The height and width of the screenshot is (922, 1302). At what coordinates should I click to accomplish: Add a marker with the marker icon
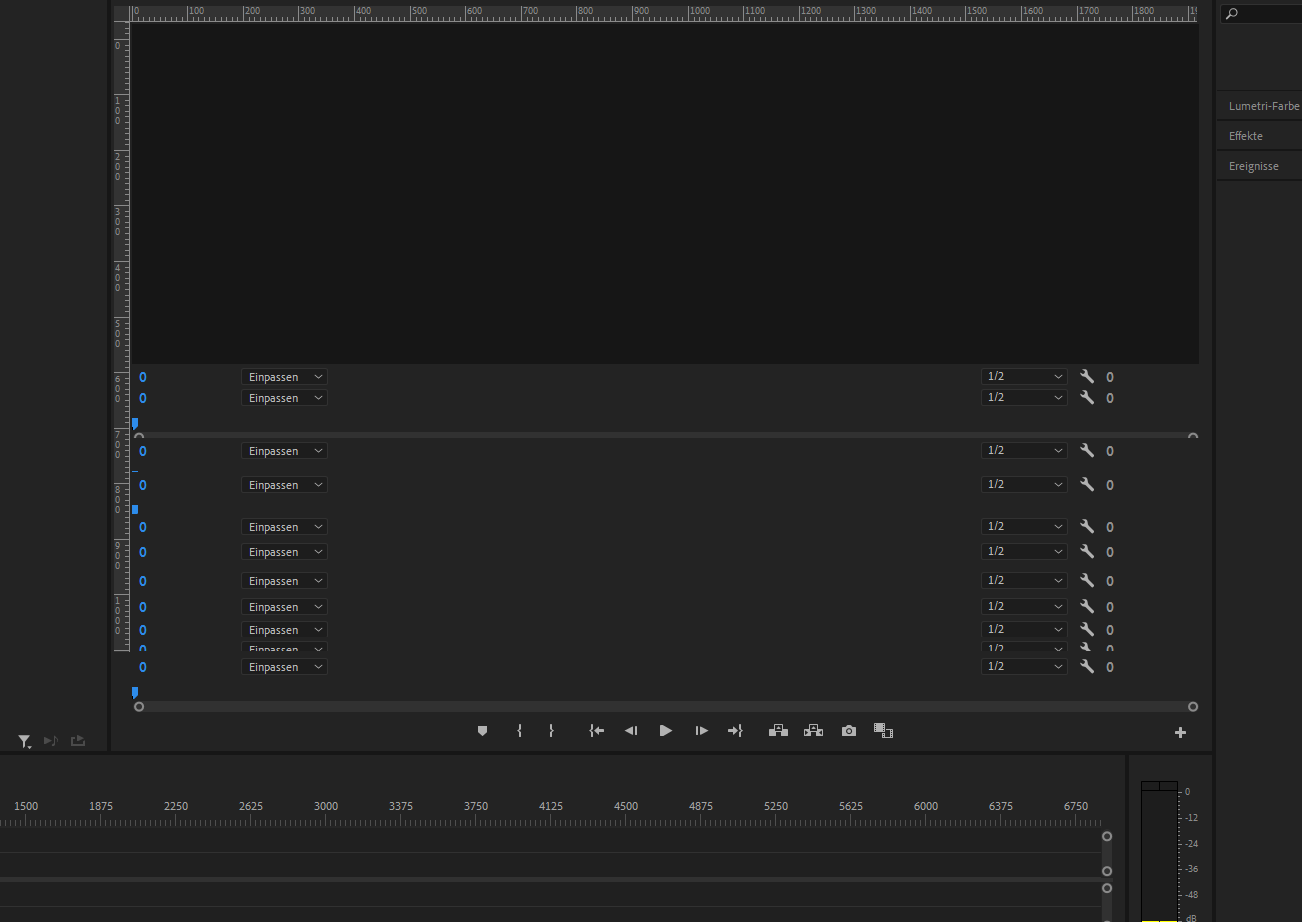(482, 731)
